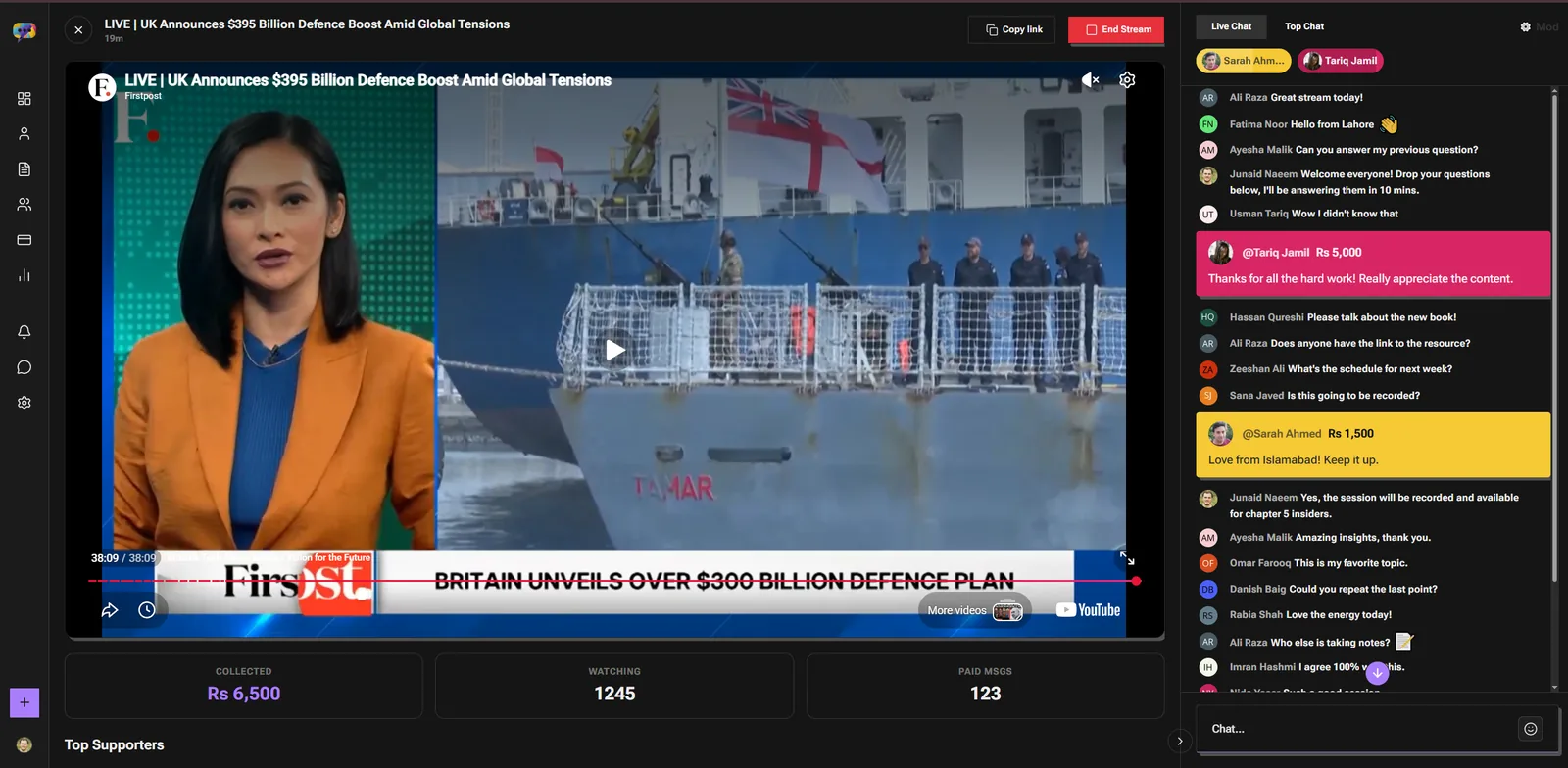Click the Copy link button

(x=1013, y=29)
